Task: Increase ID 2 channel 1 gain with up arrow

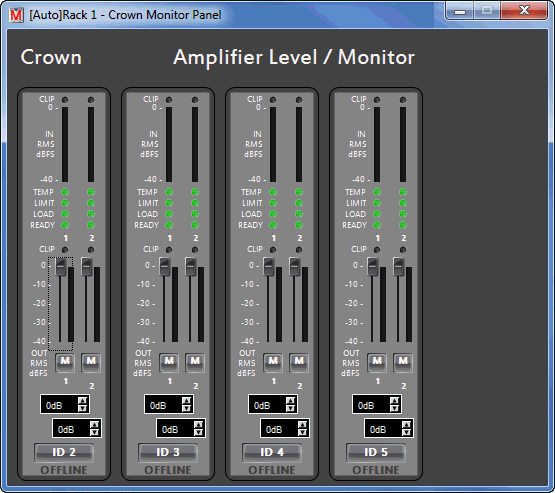Action: (82, 401)
